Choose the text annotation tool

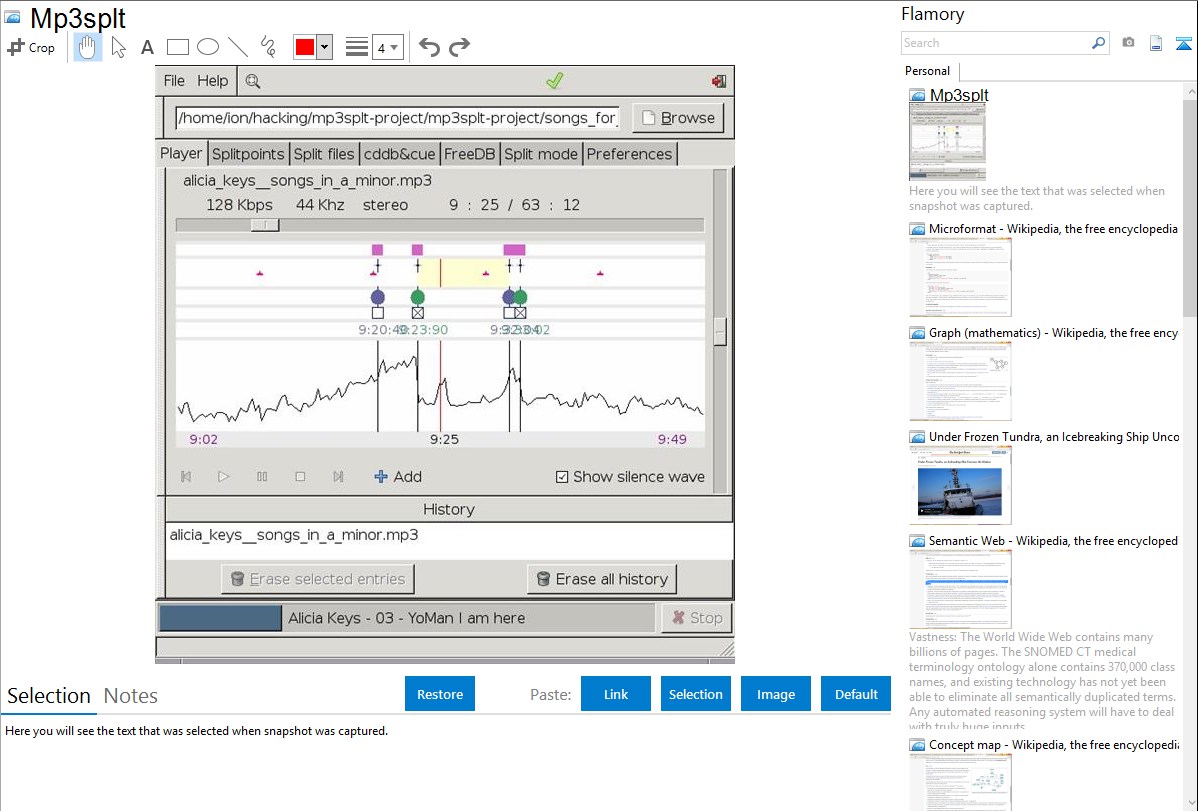pos(147,47)
